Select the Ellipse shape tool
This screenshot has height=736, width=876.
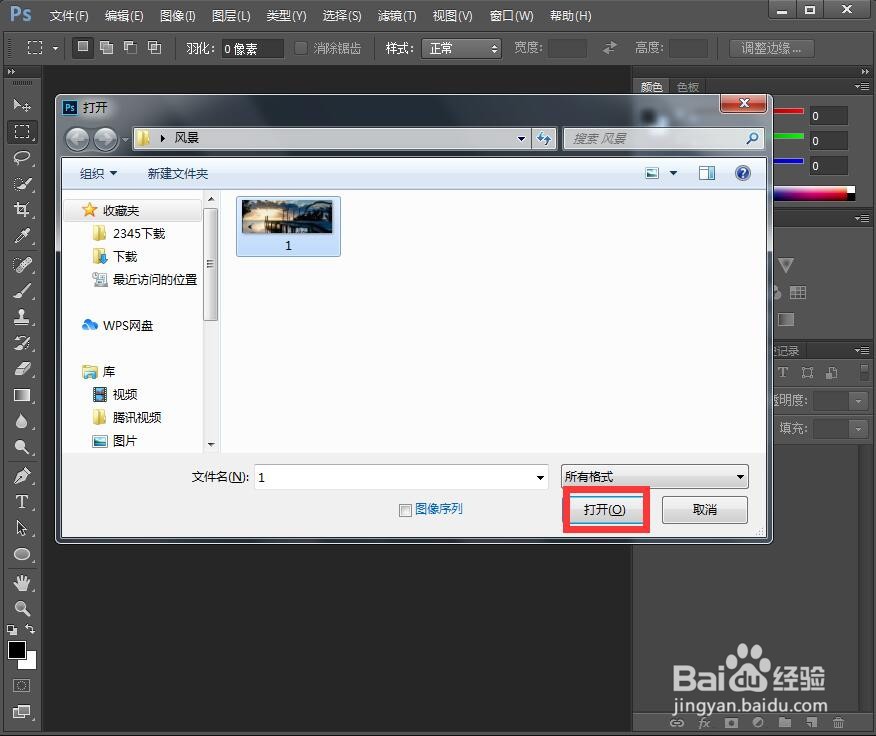[22, 554]
